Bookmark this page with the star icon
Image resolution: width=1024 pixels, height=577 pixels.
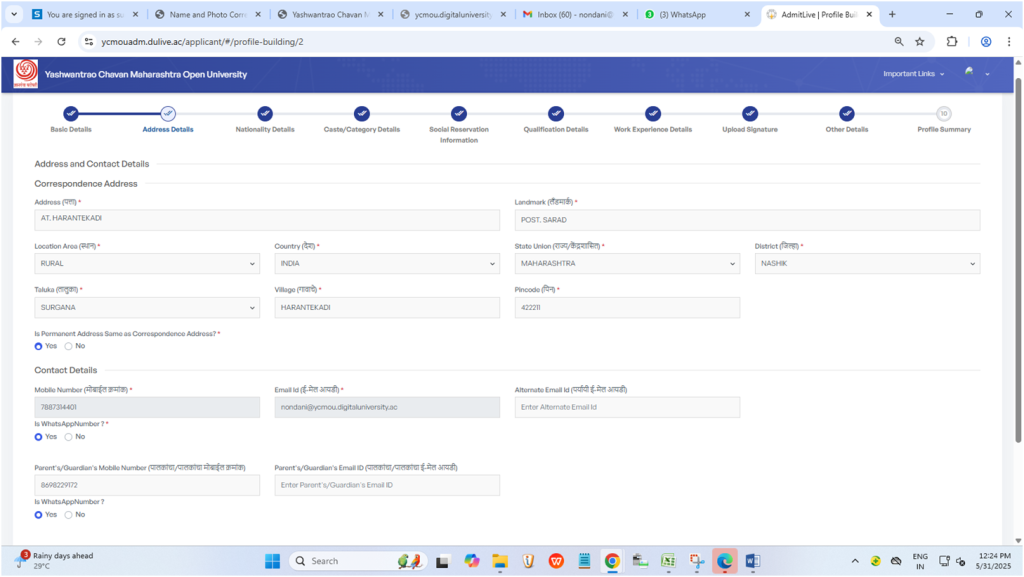(x=919, y=42)
